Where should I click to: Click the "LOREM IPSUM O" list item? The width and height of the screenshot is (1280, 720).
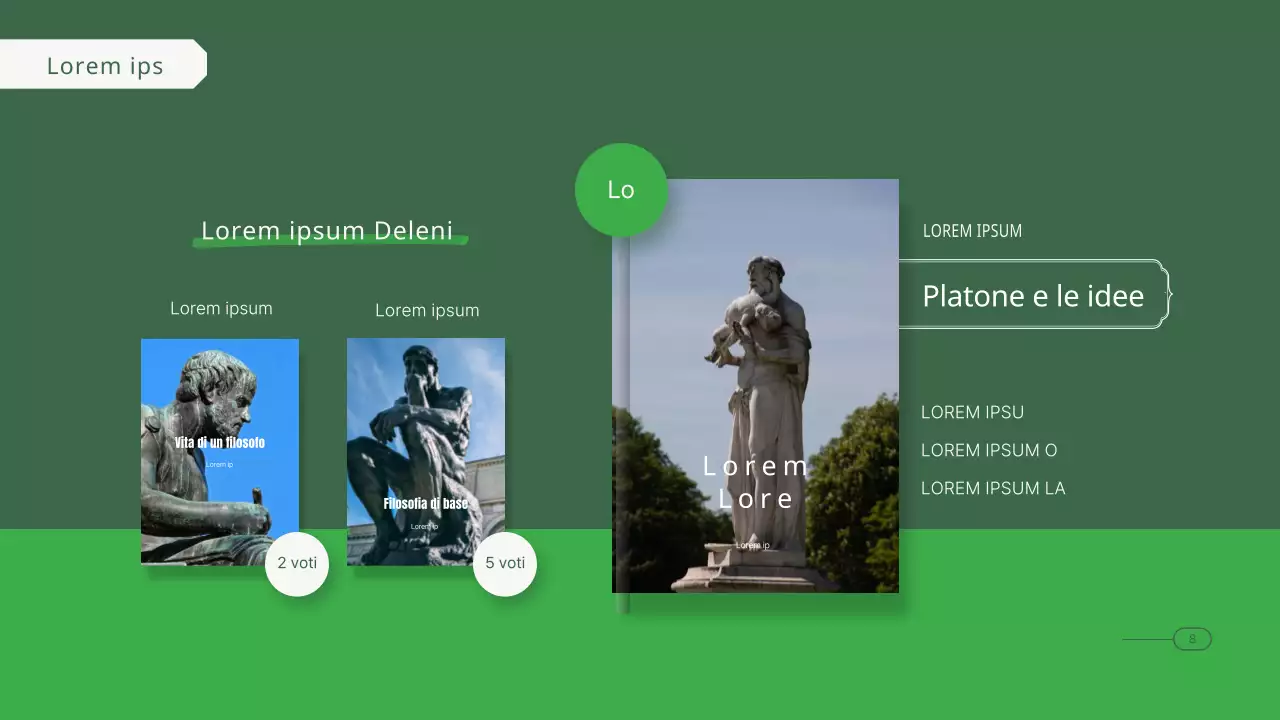(x=989, y=451)
